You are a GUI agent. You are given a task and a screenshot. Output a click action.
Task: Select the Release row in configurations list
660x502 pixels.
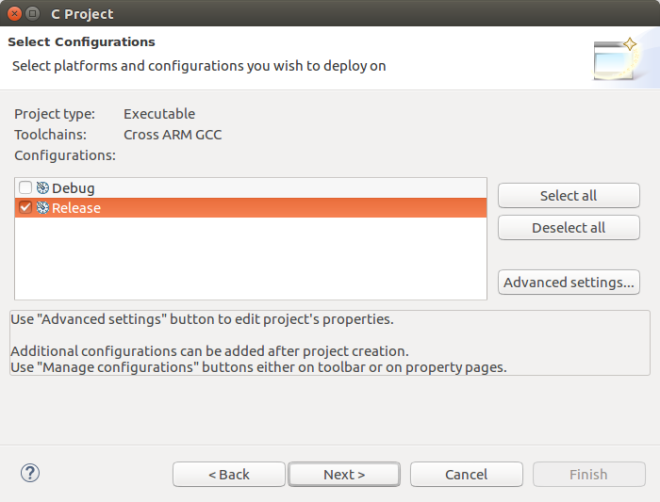pyautogui.click(x=251, y=208)
